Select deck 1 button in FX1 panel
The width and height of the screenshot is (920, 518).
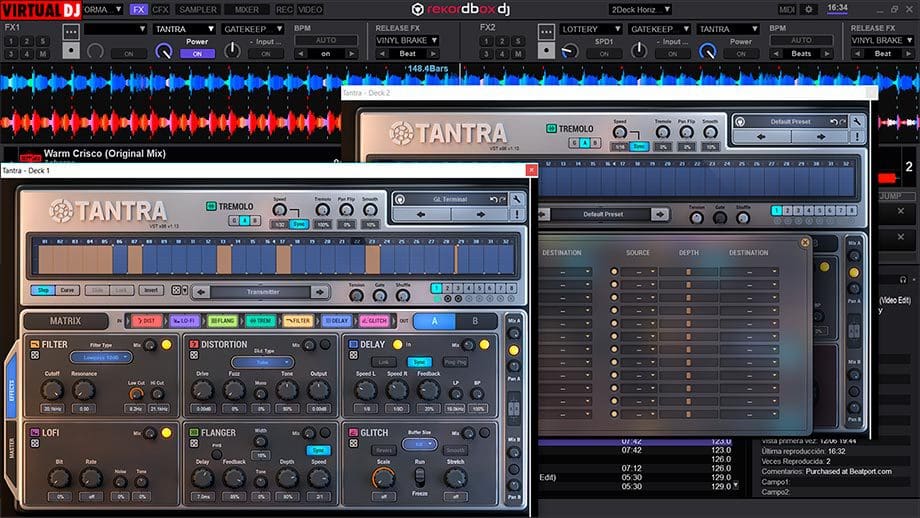[x=11, y=41]
